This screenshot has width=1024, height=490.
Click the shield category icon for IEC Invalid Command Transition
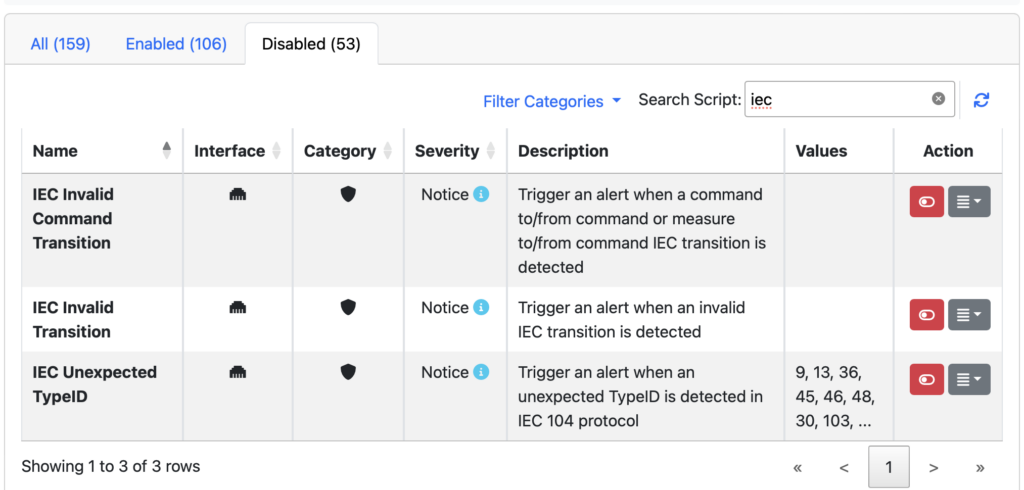click(x=348, y=194)
